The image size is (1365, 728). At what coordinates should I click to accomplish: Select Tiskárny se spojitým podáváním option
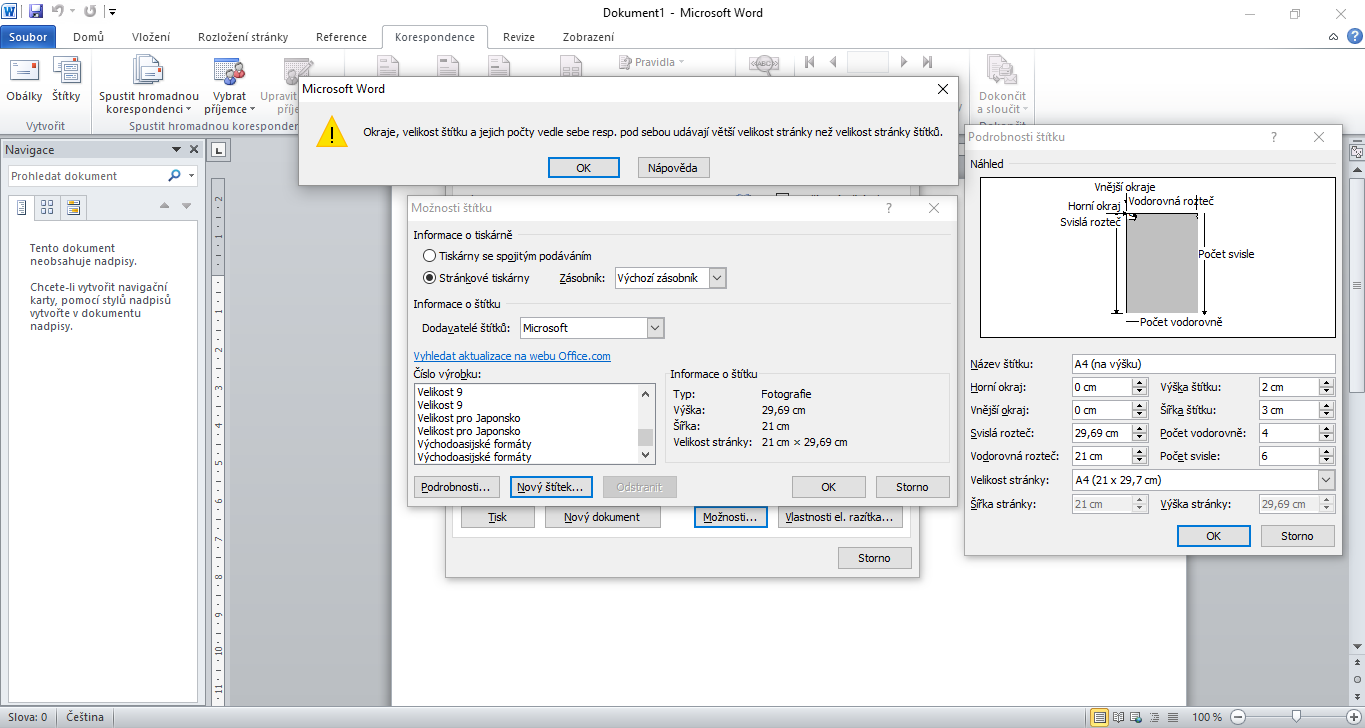pyautogui.click(x=429, y=256)
